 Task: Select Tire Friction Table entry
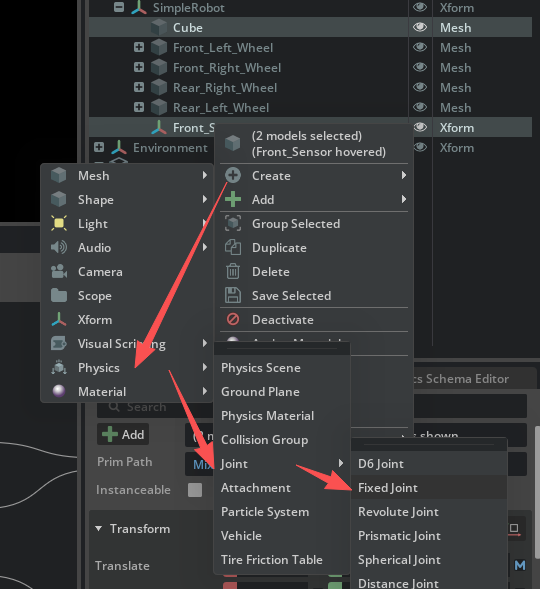tap(282, 560)
